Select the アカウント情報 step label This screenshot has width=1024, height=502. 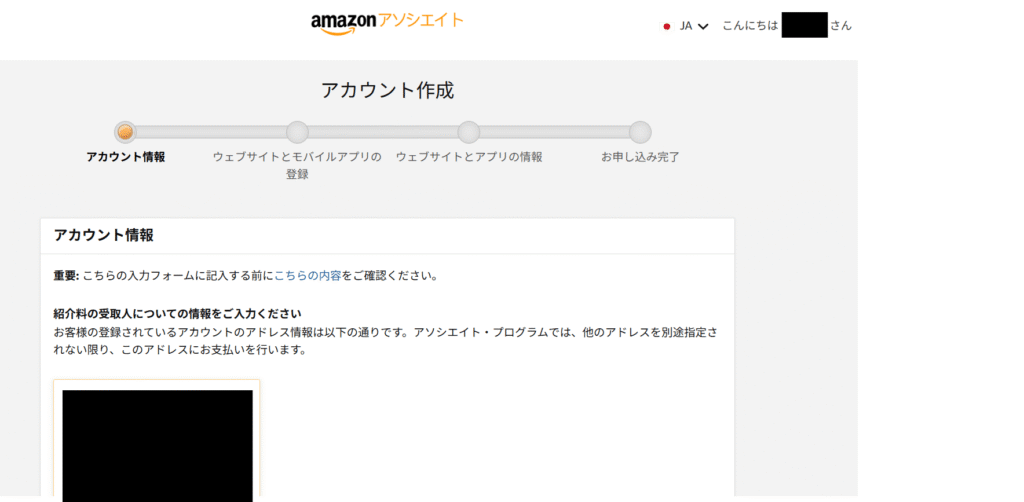click(x=125, y=157)
